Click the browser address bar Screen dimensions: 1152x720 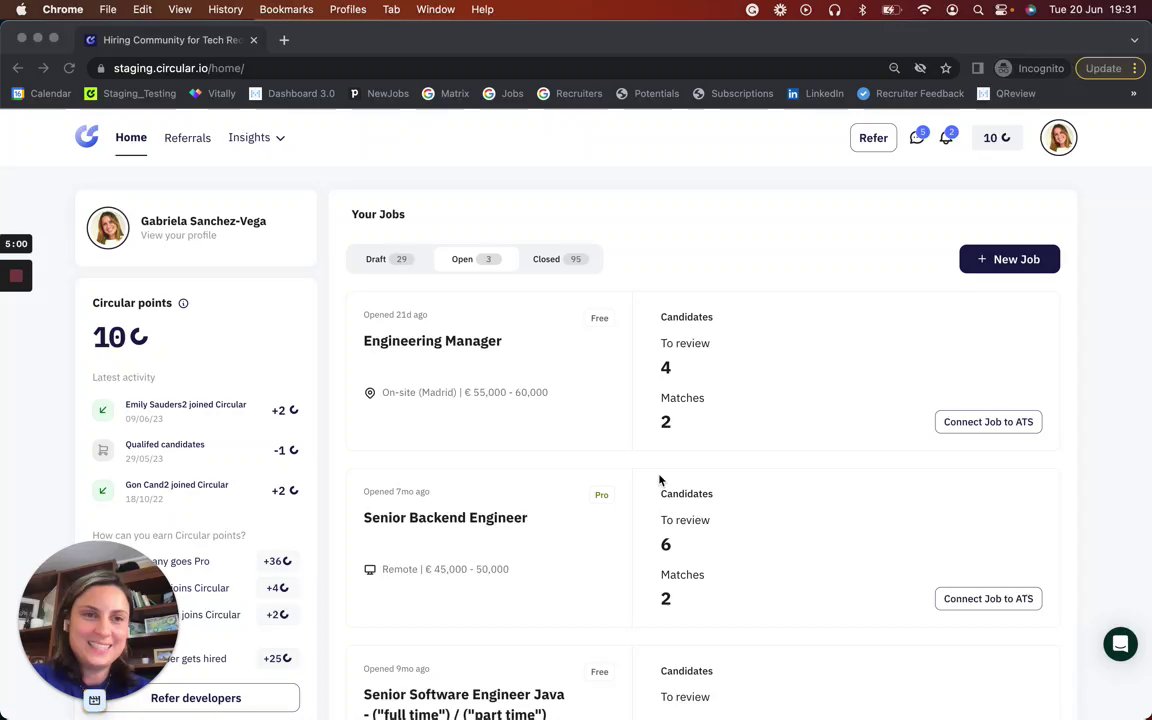[x=485, y=68]
